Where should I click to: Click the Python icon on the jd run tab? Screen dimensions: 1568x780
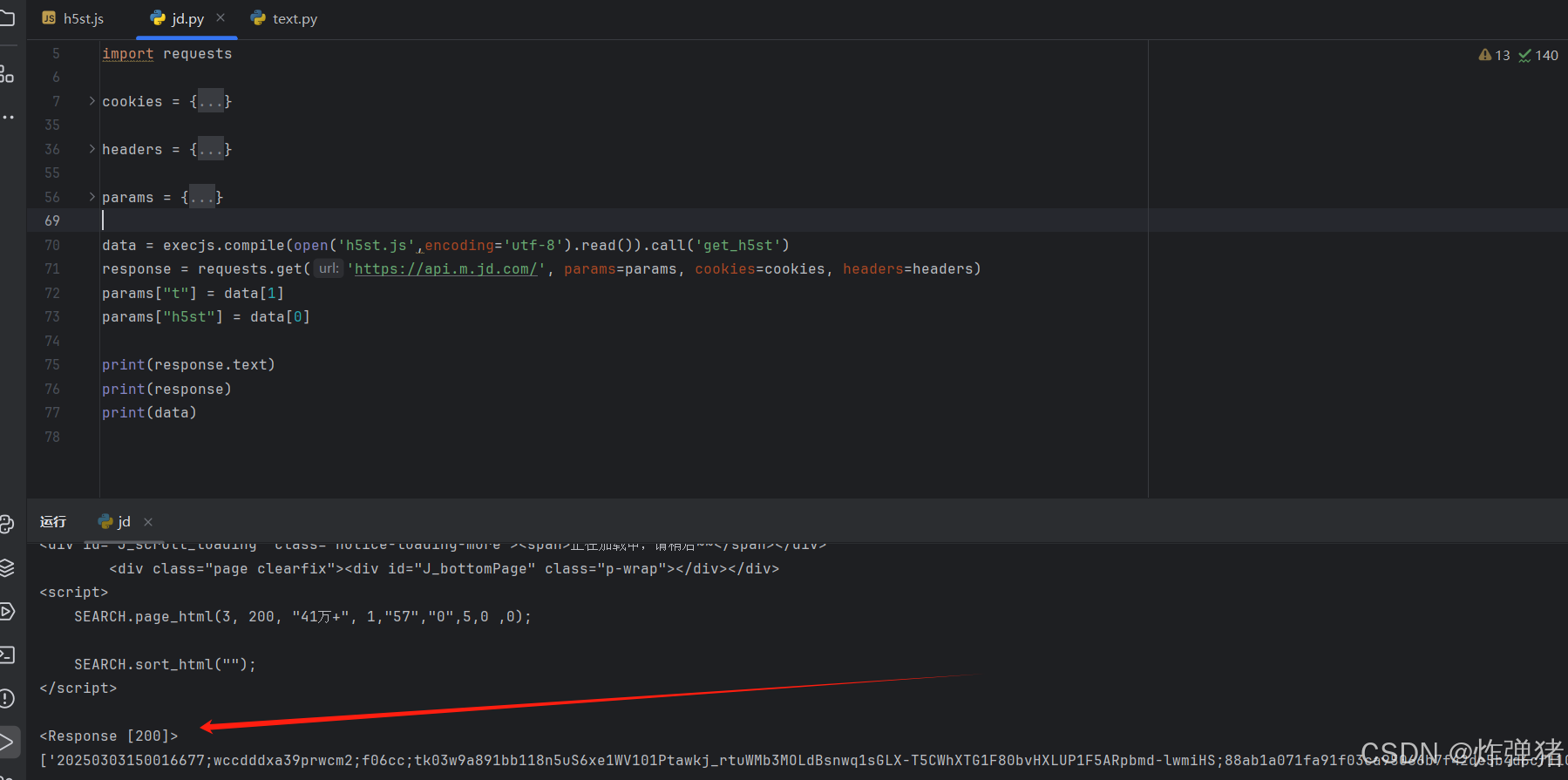[x=105, y=521]
